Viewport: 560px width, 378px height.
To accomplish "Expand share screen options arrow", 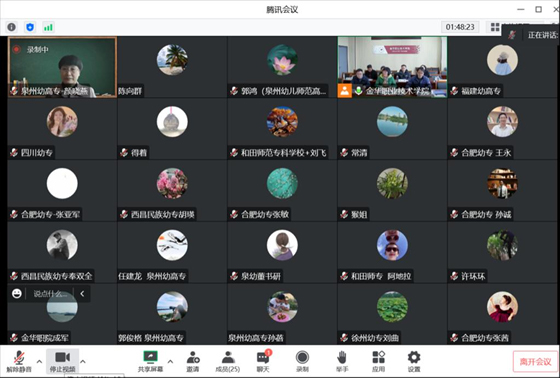I will coord(170,362).
